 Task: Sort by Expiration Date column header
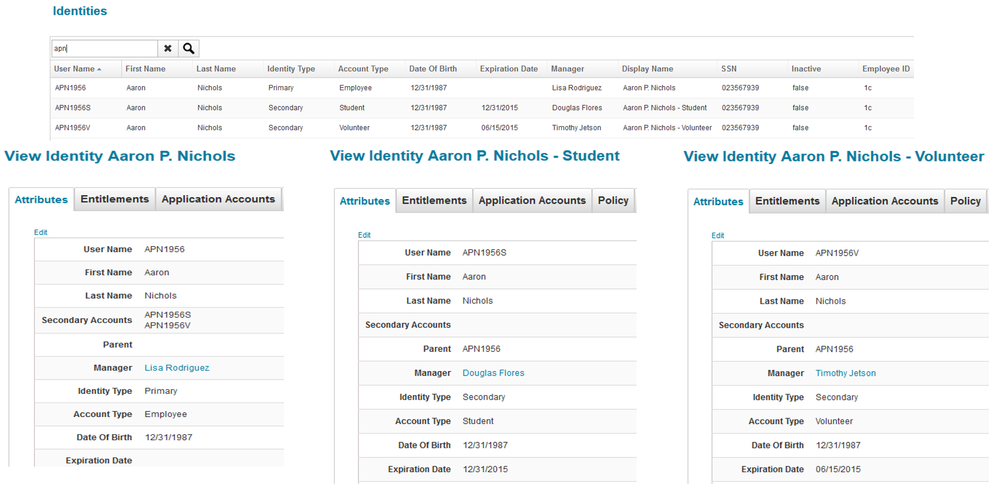click(508, 69)
